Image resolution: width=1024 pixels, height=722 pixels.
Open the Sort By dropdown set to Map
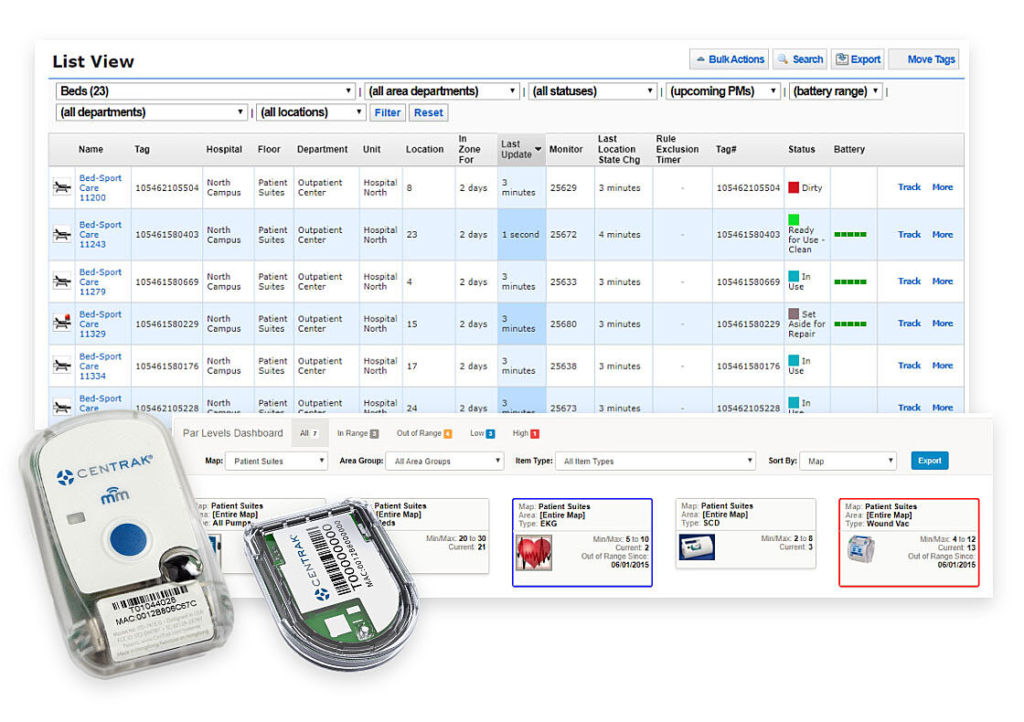(848, 460)
